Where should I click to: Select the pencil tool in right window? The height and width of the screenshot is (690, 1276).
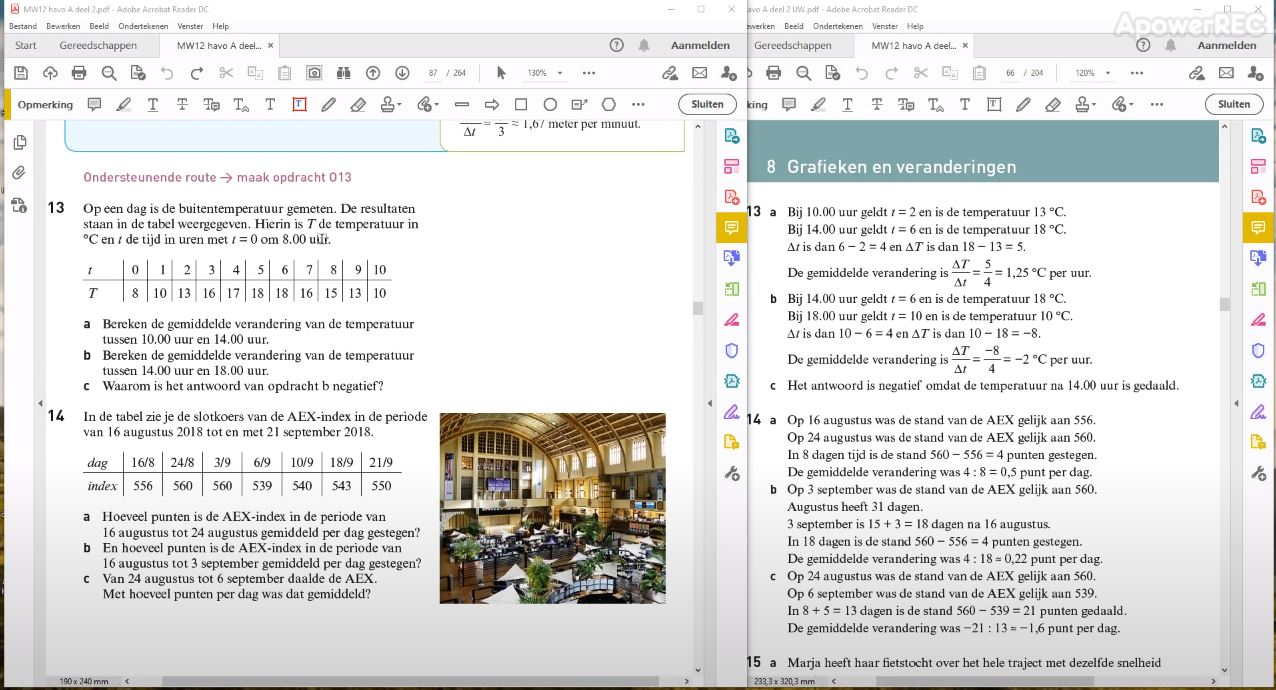point(1022,104)
